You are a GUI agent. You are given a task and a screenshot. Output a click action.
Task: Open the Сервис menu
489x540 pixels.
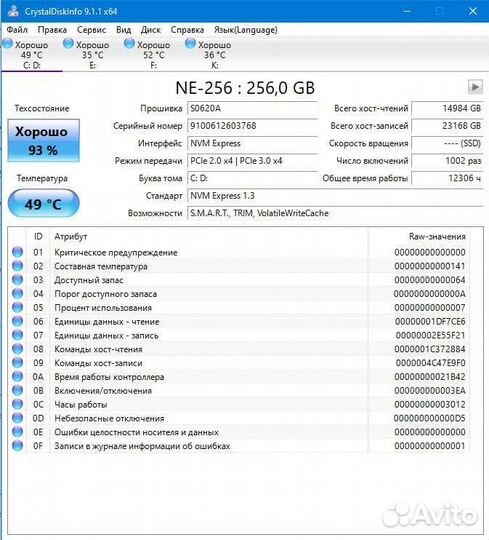91,30
